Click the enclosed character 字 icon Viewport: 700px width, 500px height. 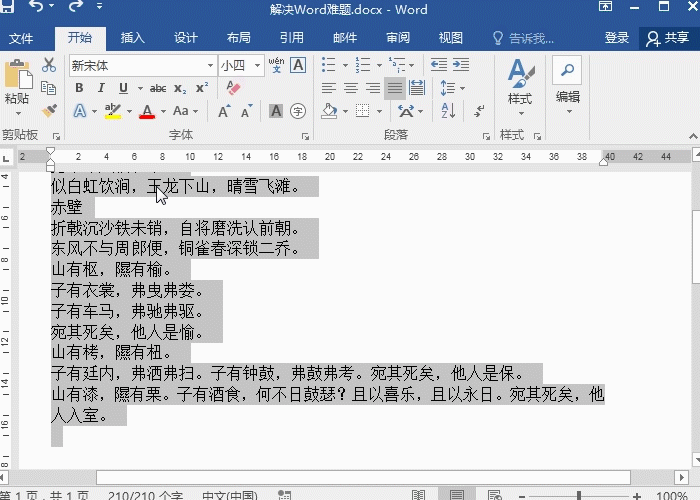[298, 111]
